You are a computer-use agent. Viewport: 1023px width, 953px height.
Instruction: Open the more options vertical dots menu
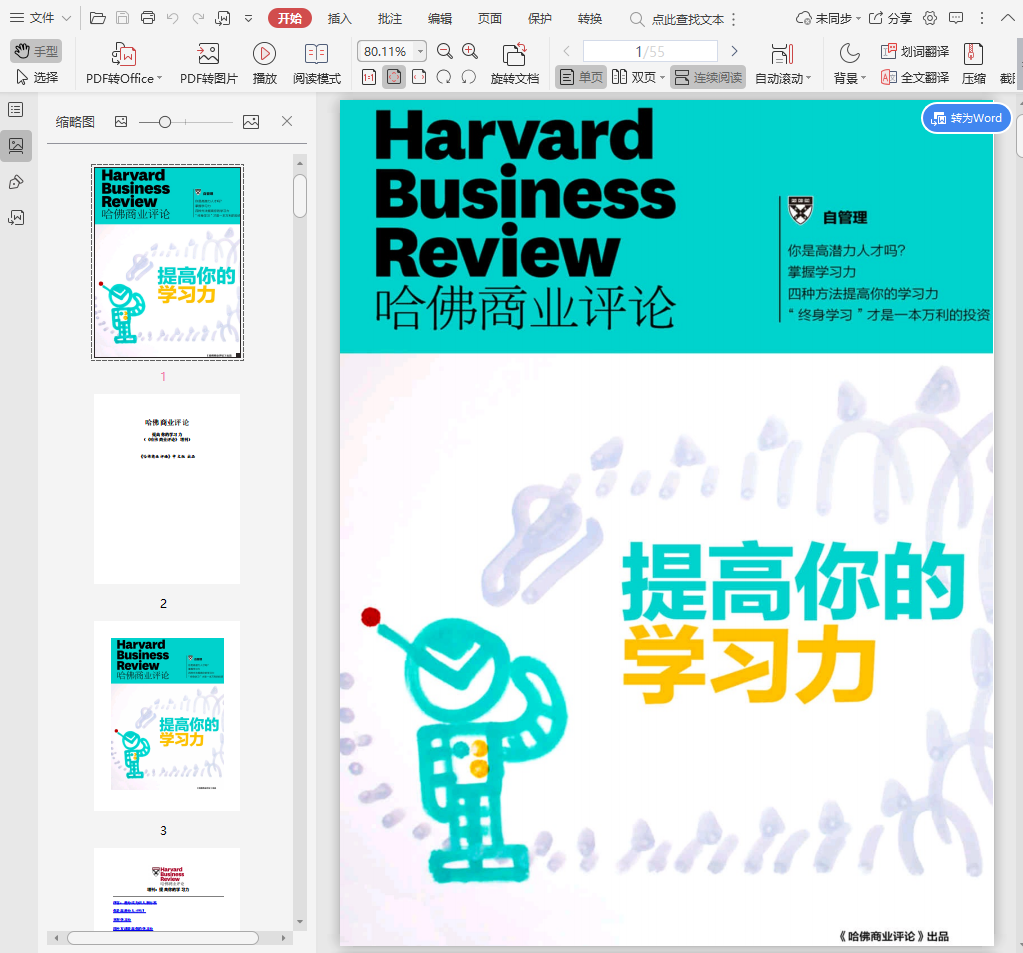point(982,18)
